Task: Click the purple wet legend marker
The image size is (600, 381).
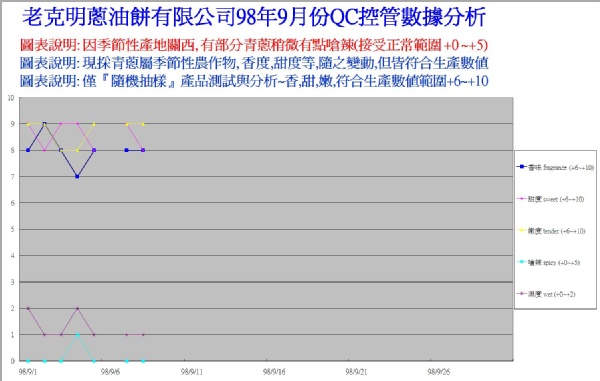Action: click(x=522, y=294)
